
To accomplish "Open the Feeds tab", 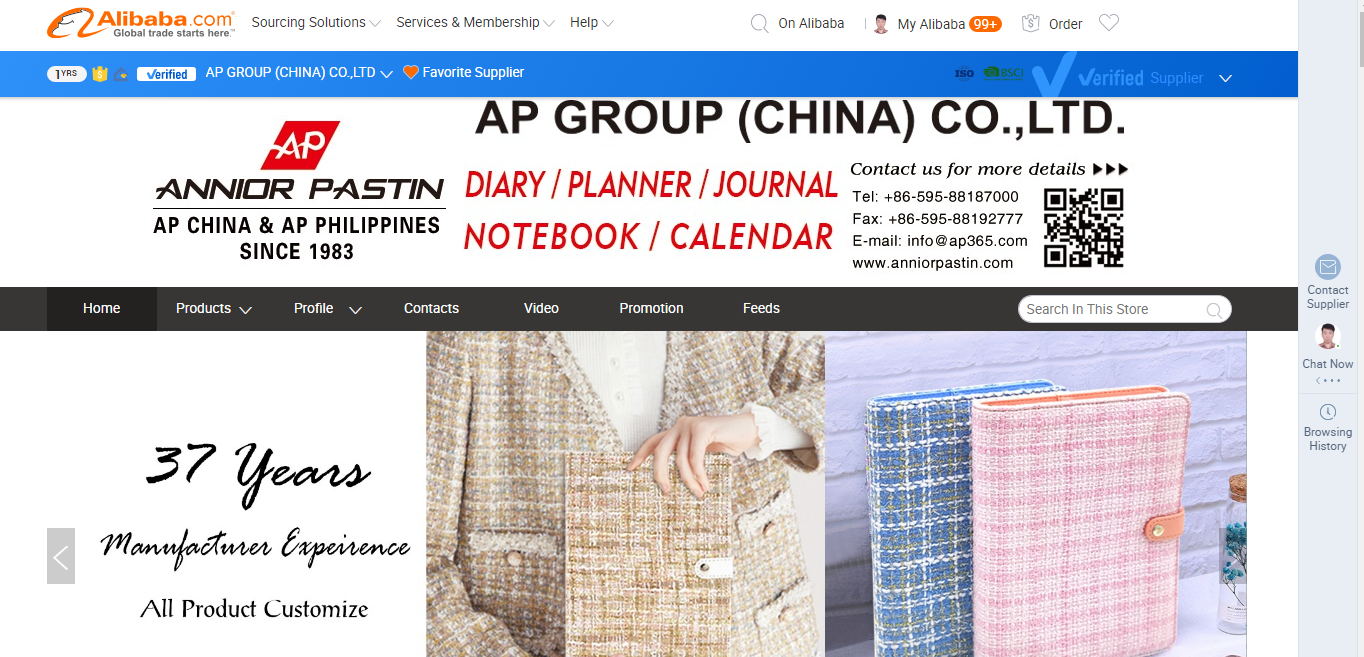I will pyautogui.click(x=761, y=308).
